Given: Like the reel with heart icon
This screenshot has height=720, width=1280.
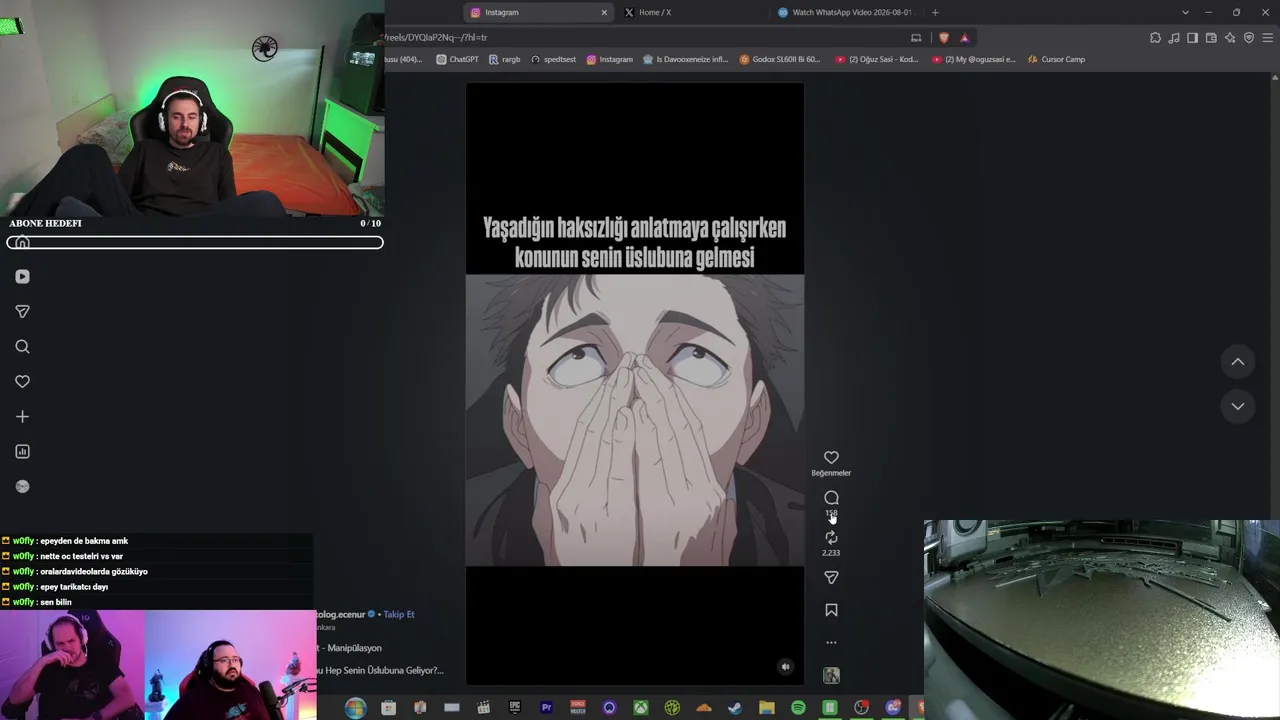Looking at the screenshot, I should tap(831, 457).
